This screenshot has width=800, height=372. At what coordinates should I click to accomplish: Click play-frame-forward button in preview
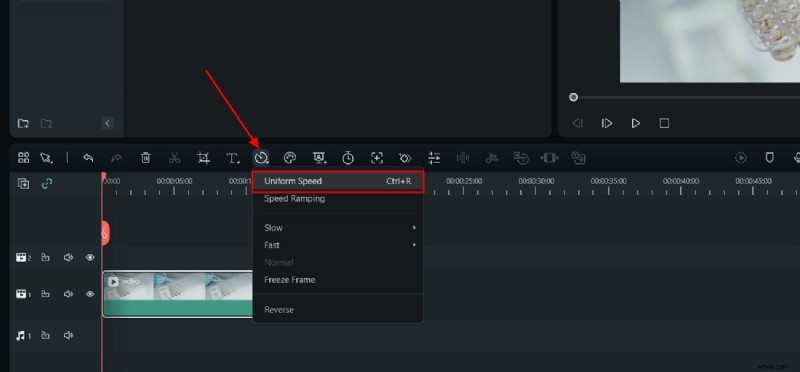[x=607, y=123]
